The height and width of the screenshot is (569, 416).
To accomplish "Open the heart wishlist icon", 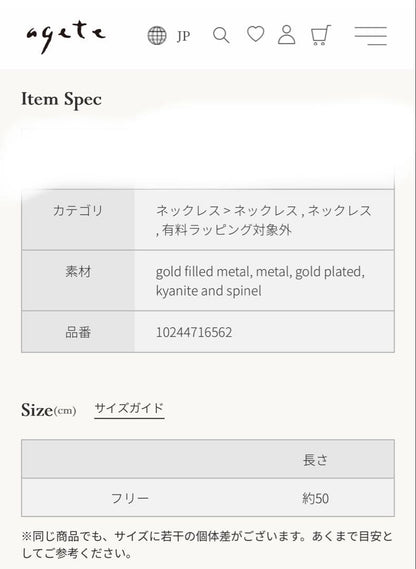I will (x=256, y=34).
